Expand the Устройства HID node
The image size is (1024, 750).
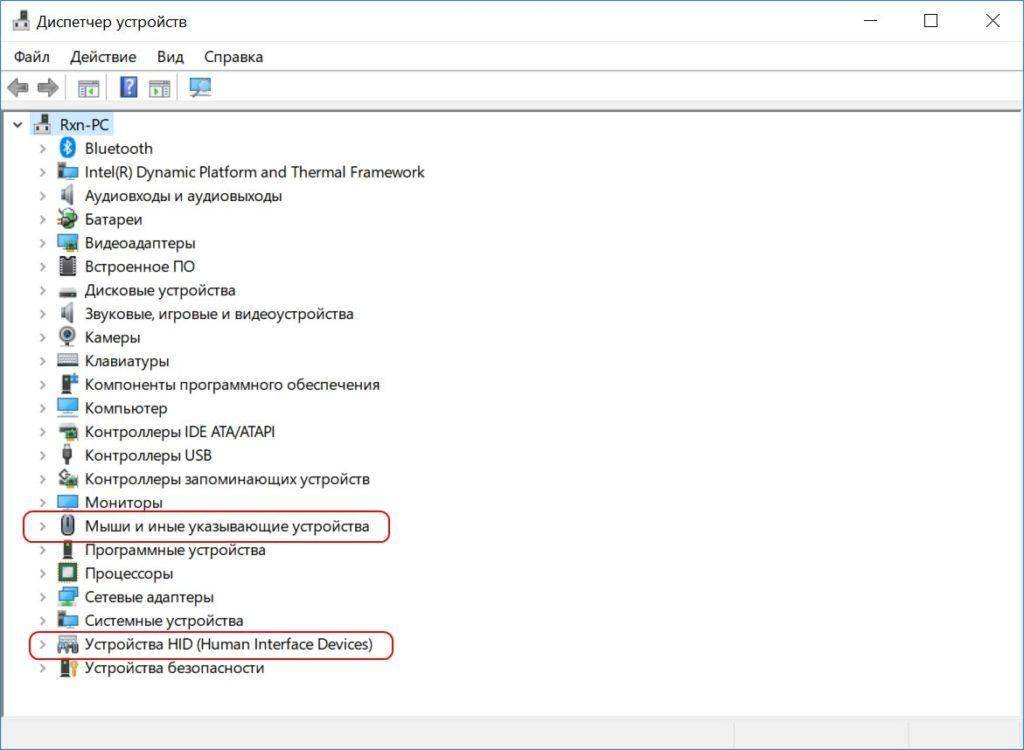[42, 644]
